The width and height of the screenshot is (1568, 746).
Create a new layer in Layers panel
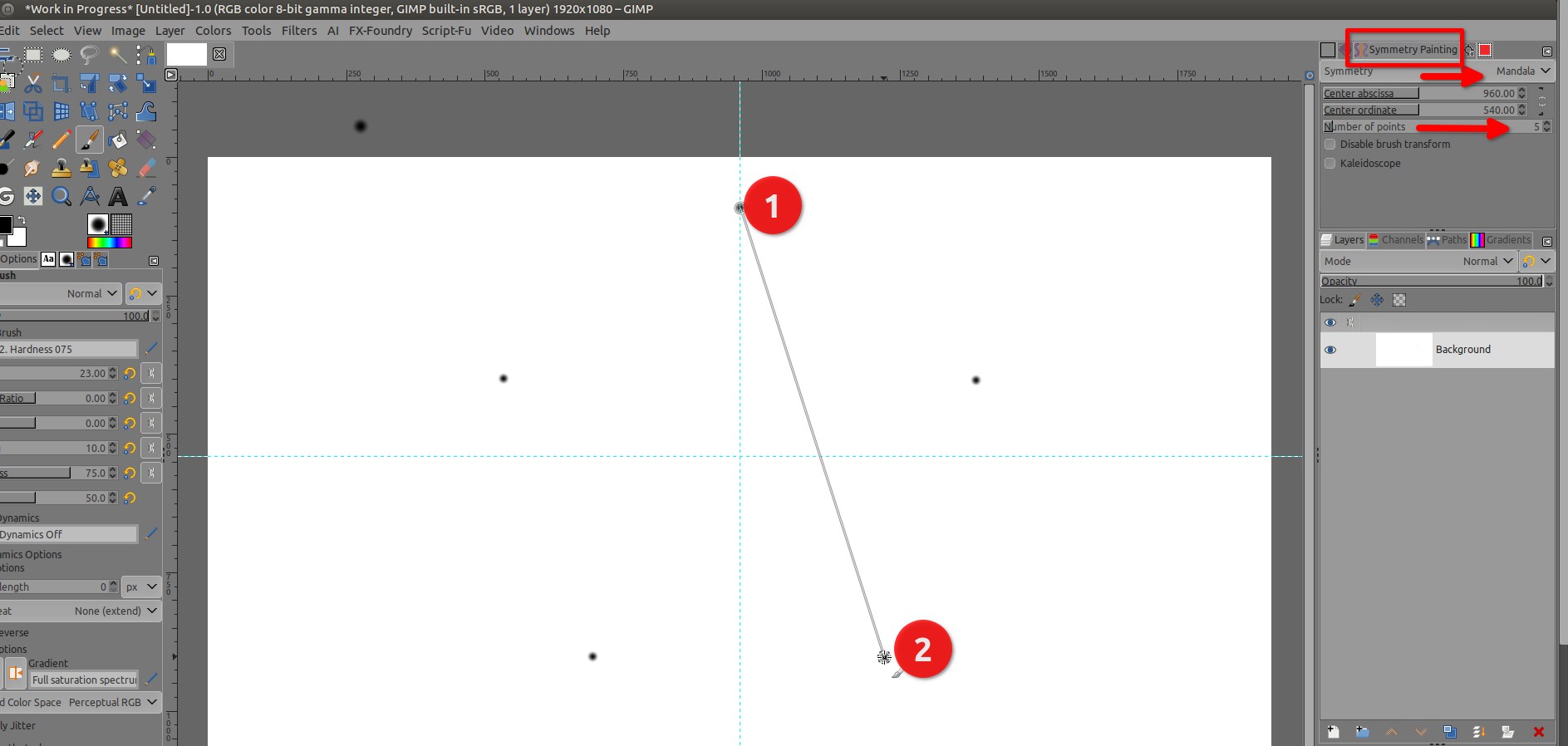1334,732
